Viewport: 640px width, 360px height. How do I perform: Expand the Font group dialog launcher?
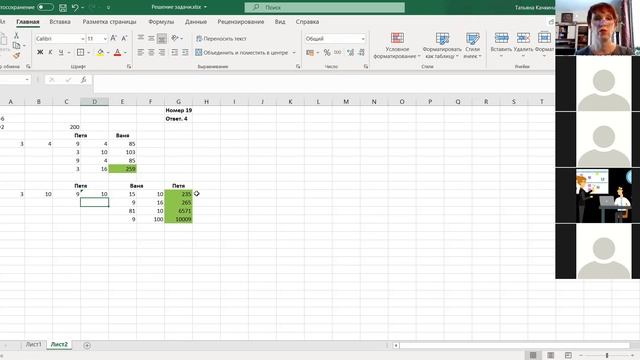click(x=129, y=67)
